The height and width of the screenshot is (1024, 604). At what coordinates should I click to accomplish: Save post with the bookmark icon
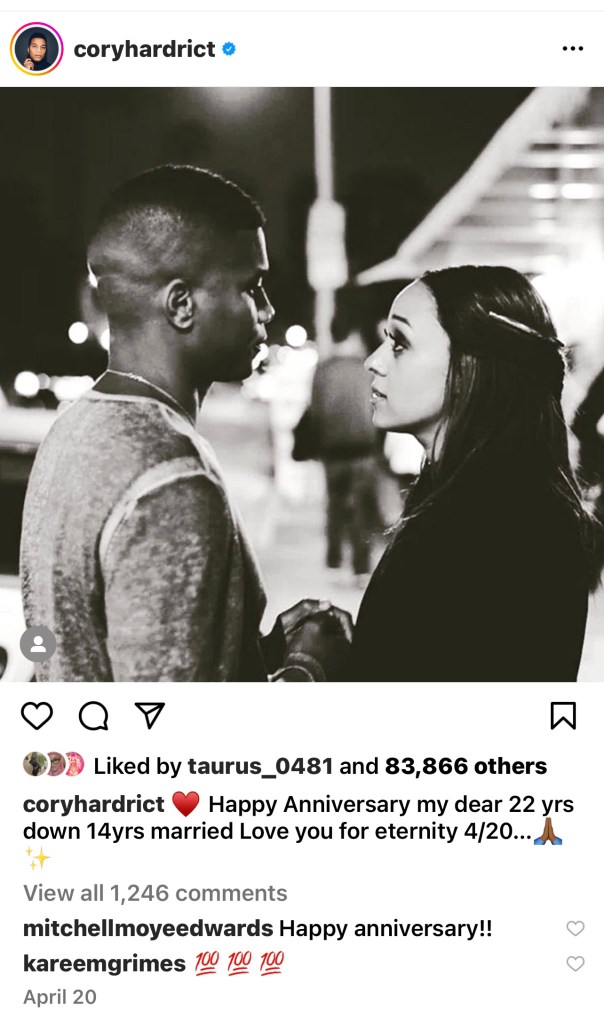[x=563, y=716]
